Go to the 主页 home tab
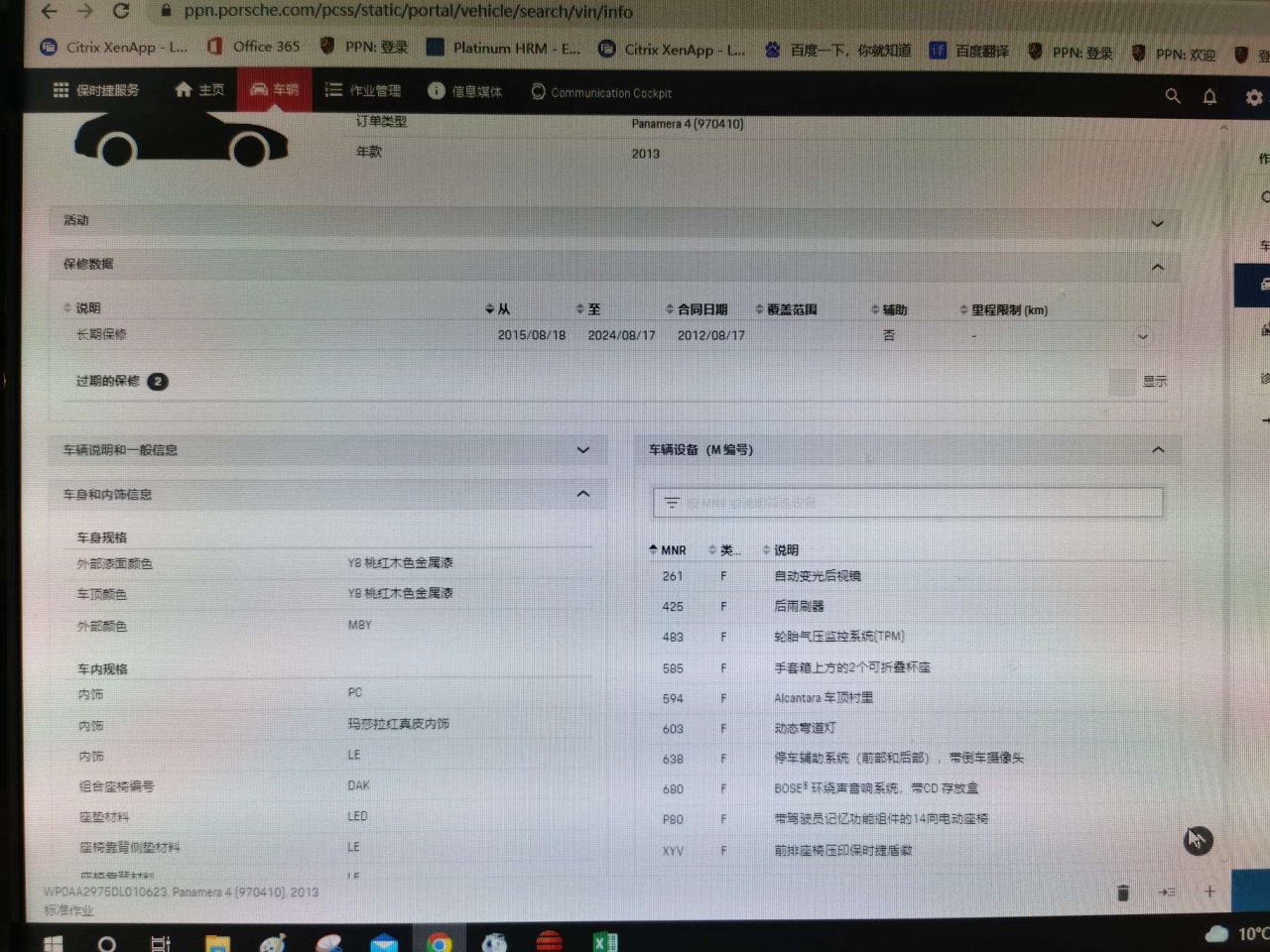Screen dimensions: 1270x952 coord(199,90)
